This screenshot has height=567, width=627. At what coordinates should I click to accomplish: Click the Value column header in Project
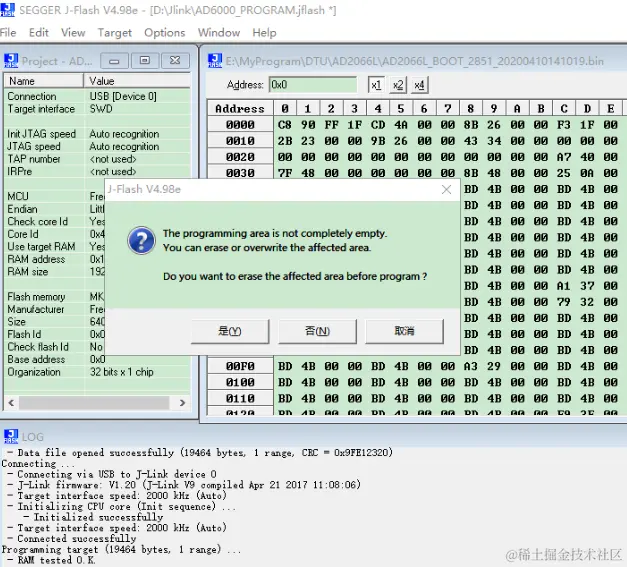[137, 81]
